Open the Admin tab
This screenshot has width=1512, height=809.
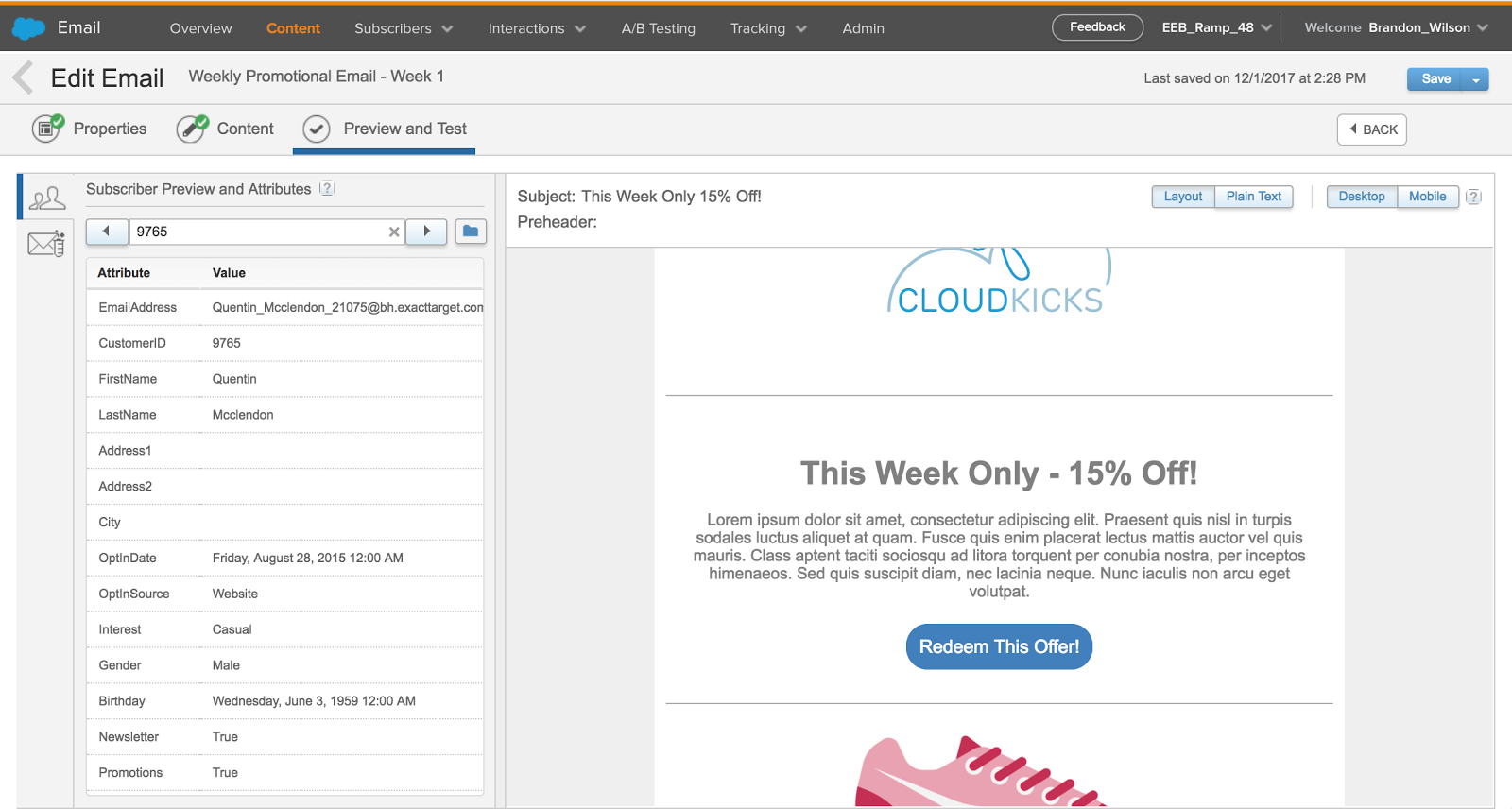[864, 28]
